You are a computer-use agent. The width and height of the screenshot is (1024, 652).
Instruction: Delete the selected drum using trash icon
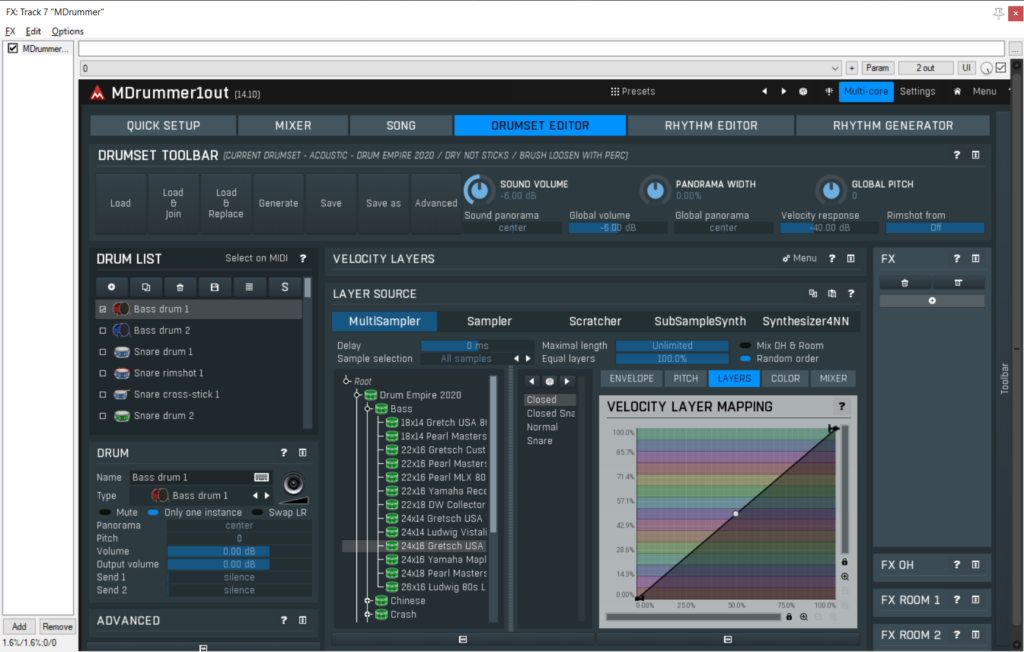(x=180, y=287)
